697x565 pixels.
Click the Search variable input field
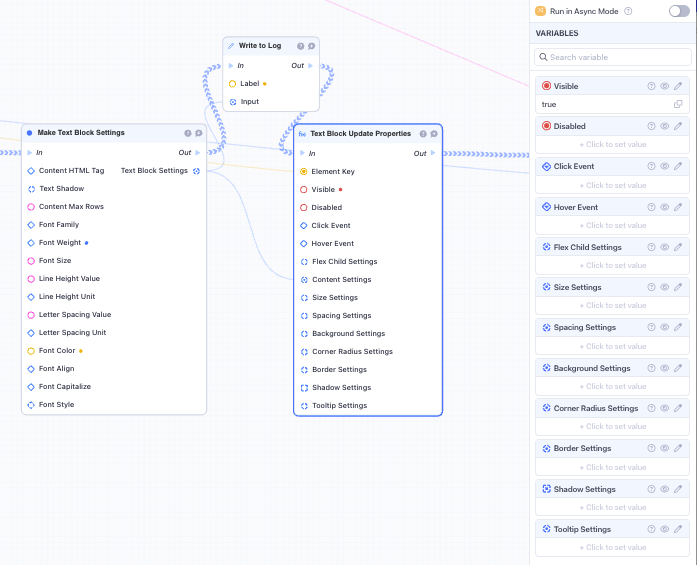click(612, 57)
